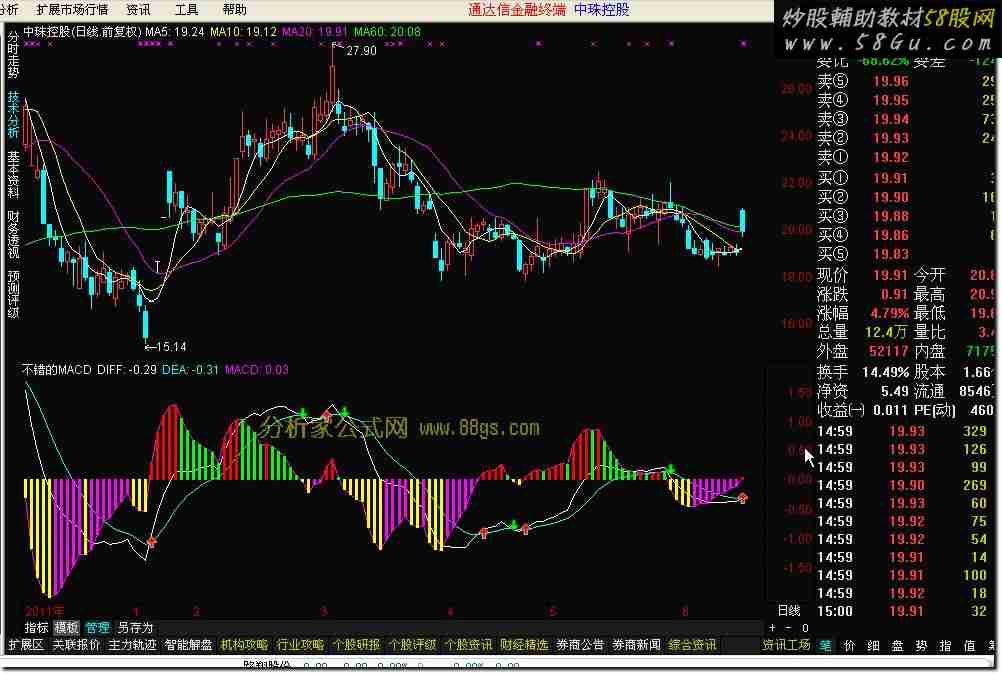Click the MA60: 20.08 indicator label
The height and width of the screenshot is (674, 1002).
(387, 31)
